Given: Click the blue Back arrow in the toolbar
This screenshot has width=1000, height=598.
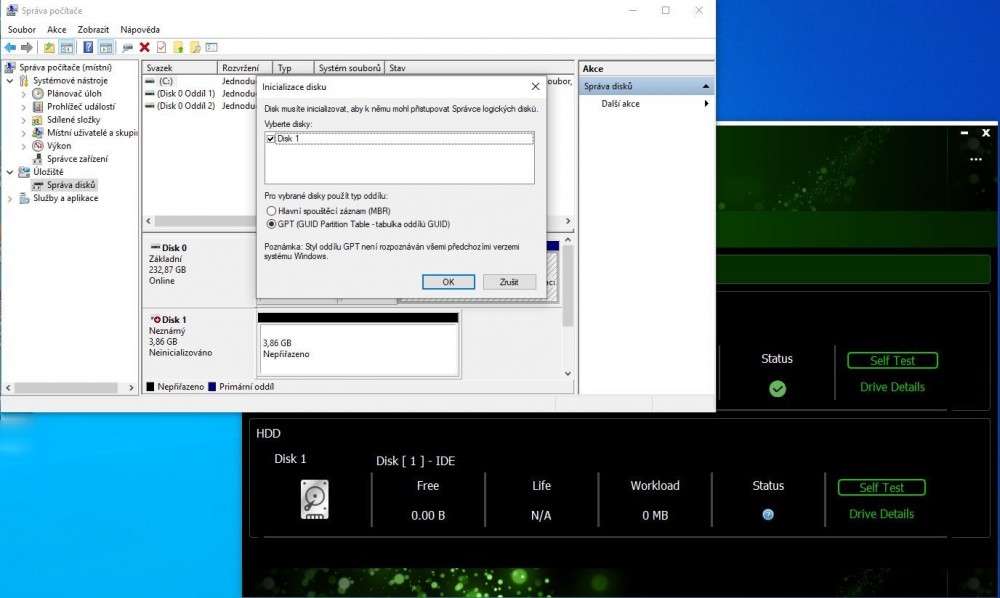Looking at the screenshot, I should [10, 47].
